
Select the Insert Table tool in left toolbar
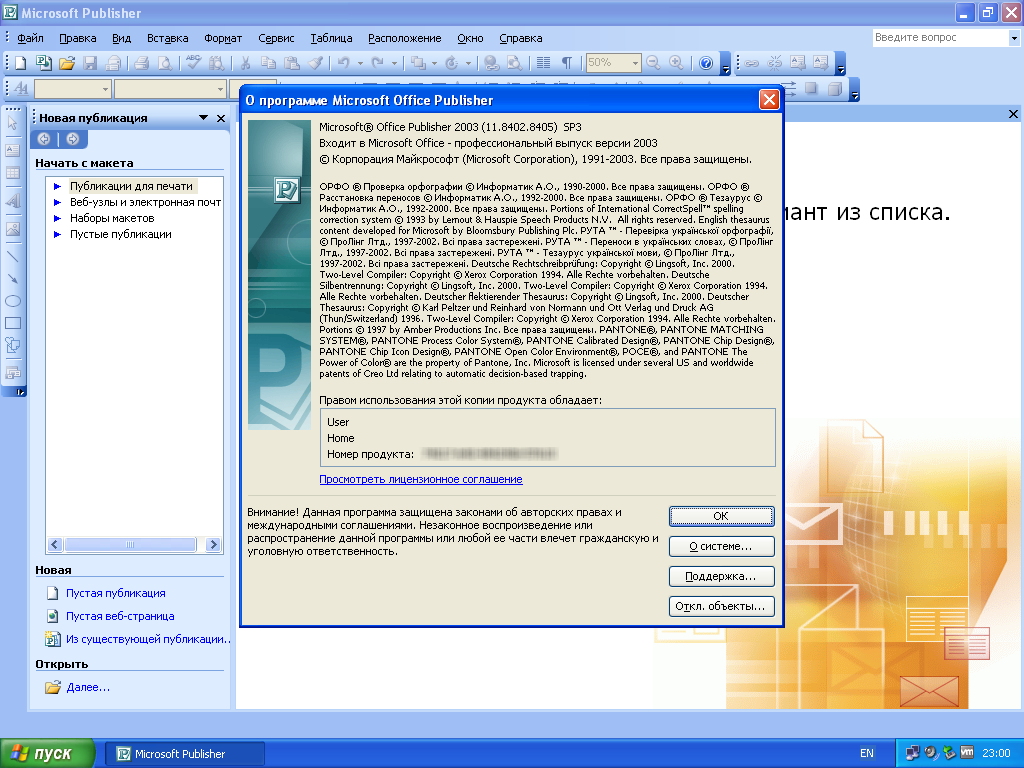(x=12, y=174)
